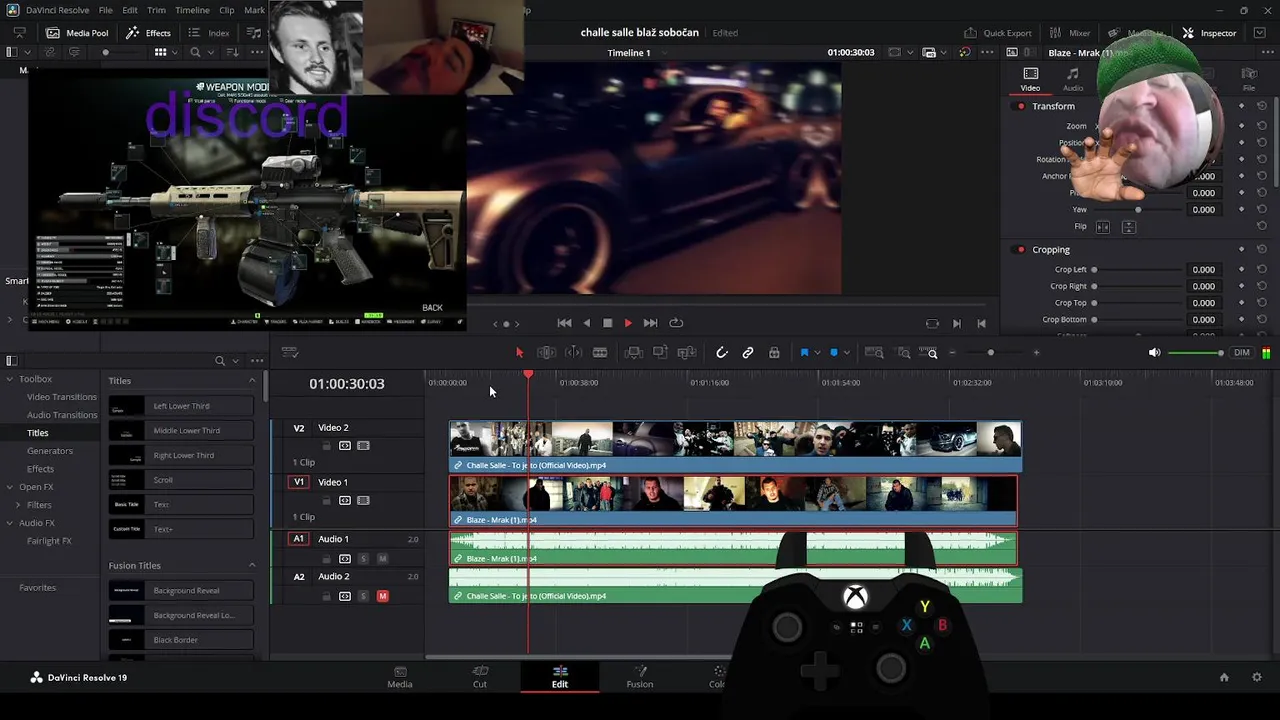This screenshot has width=1280, height=720.
Task: Click the Insert Clip toolbar icon
Action: click(633, 353)
